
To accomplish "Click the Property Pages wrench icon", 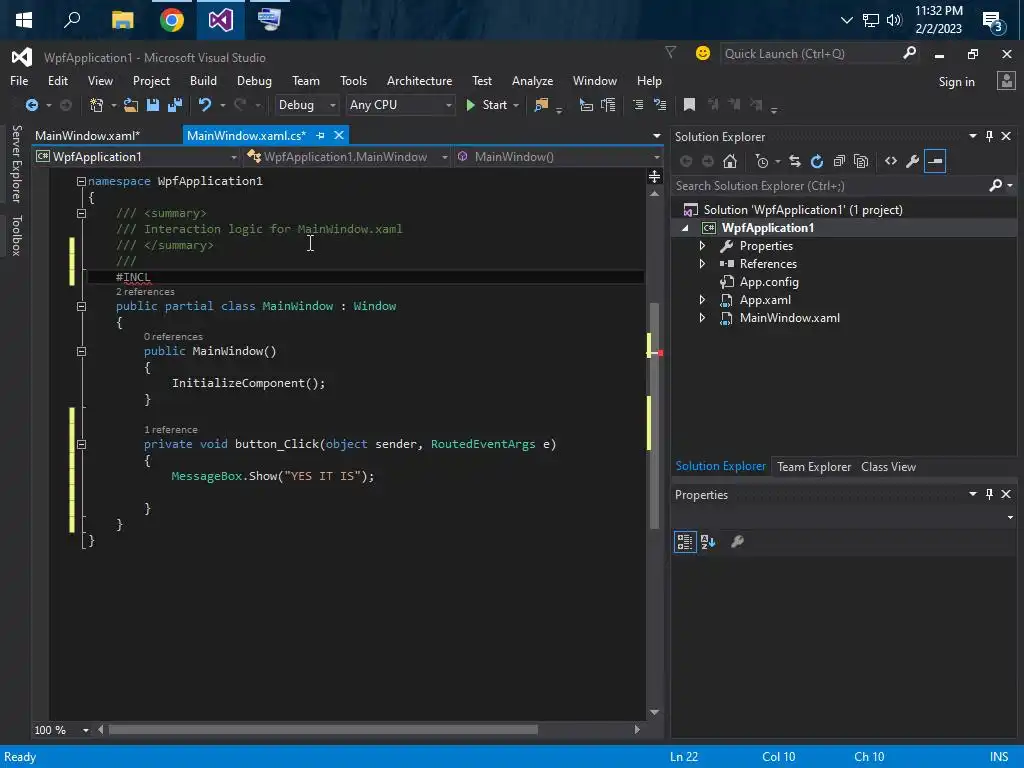I will coord(737,541).
